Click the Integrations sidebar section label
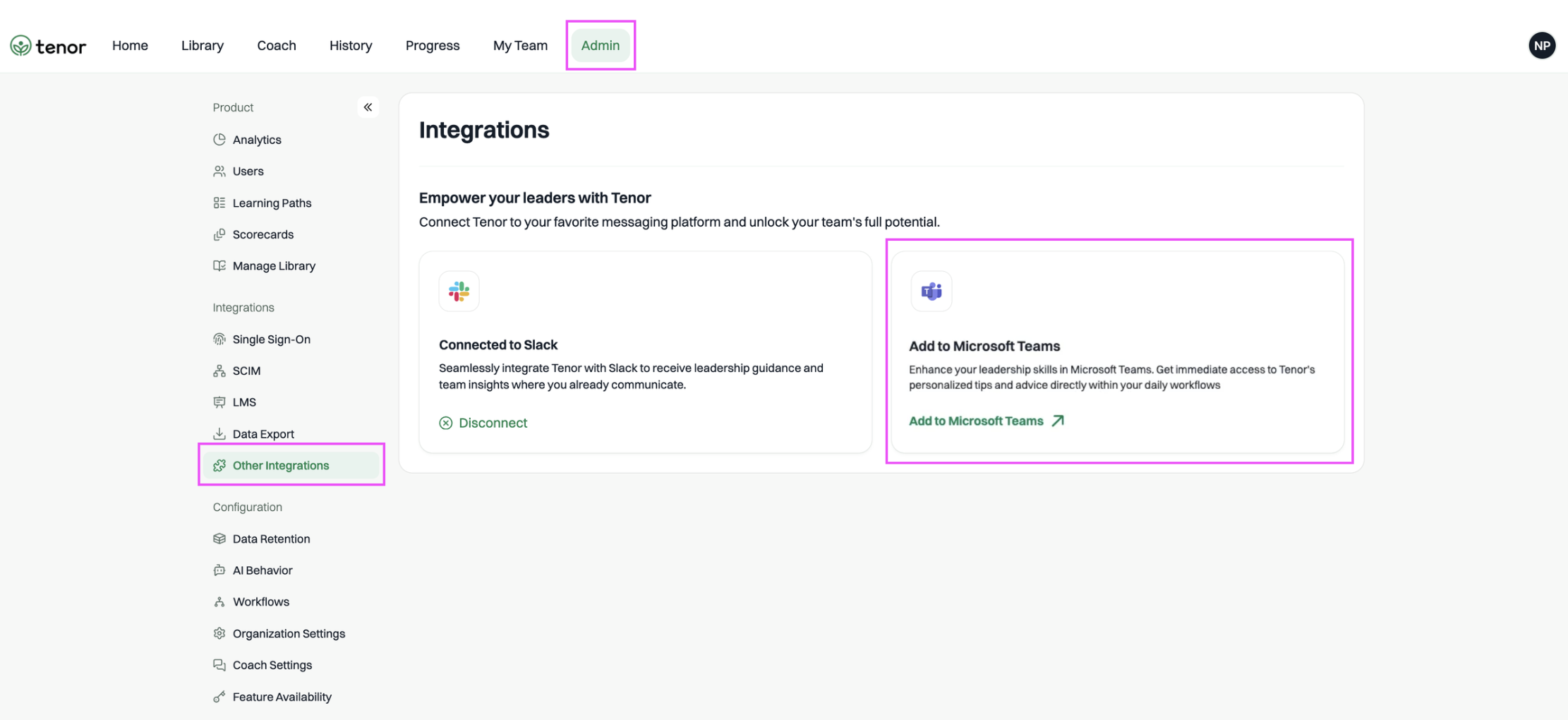The height and width of the screenshot is (720, 1568). pos(243,308)
